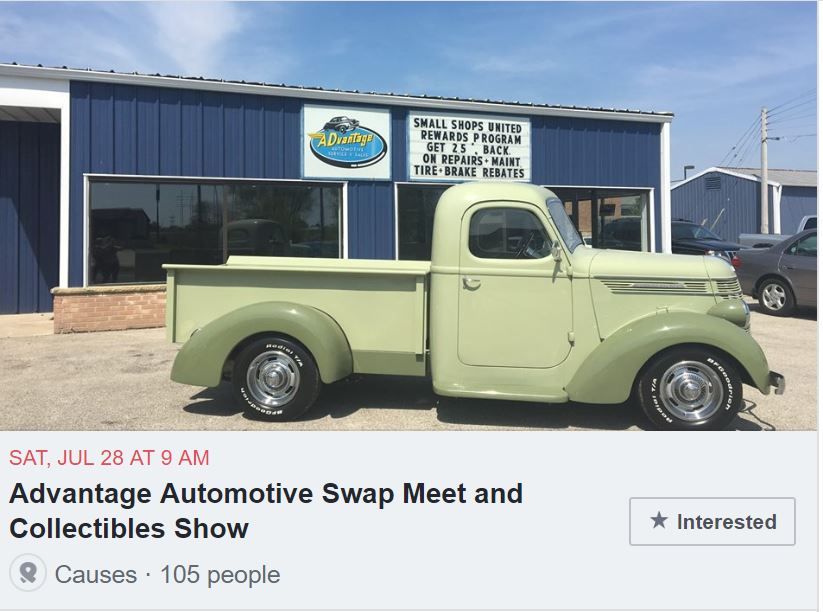Click the large shop window on left
This screenshot has height=612, width=823.
tap(215, 230)
